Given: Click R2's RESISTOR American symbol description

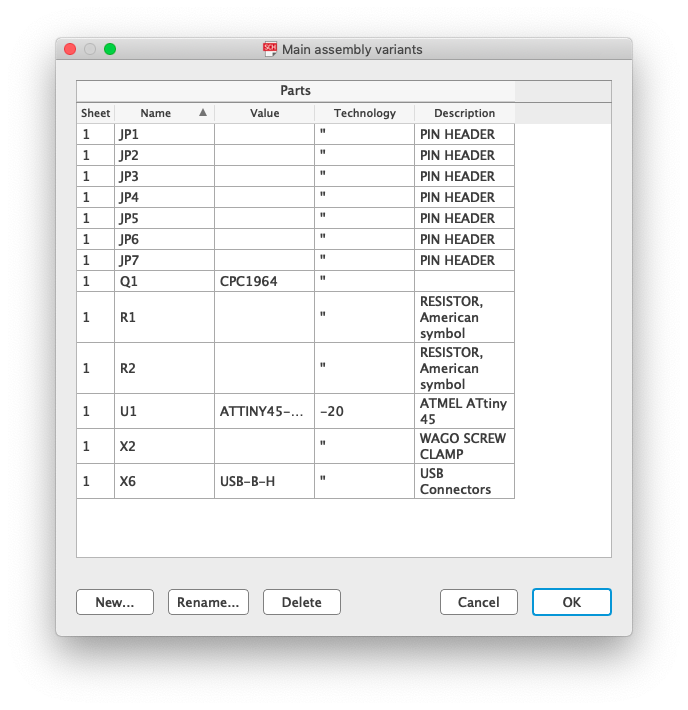Looking at the screenshot, I should tap(465, 368).
